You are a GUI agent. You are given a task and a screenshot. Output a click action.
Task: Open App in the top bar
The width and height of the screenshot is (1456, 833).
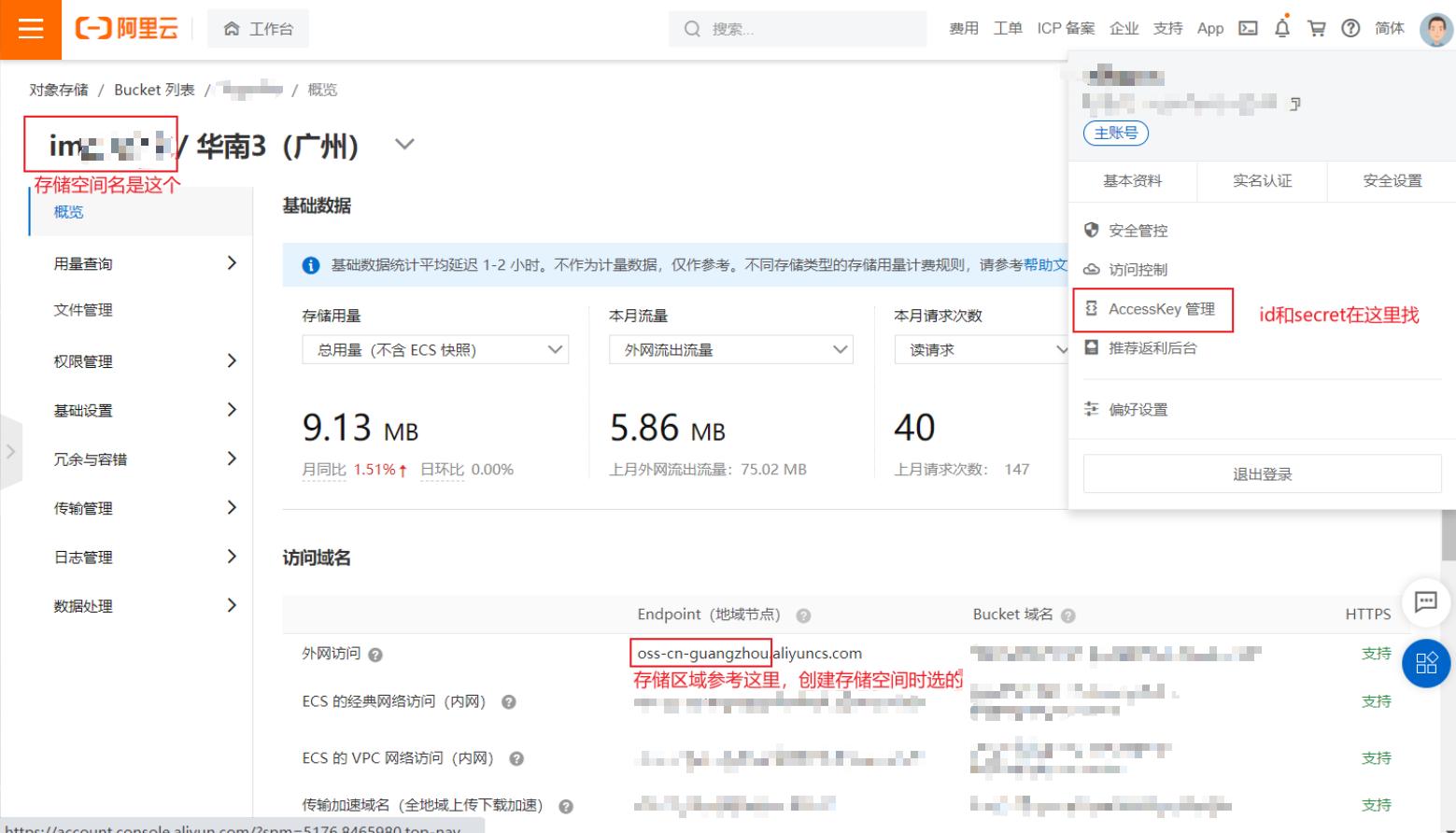click(x=1210, y=28)
